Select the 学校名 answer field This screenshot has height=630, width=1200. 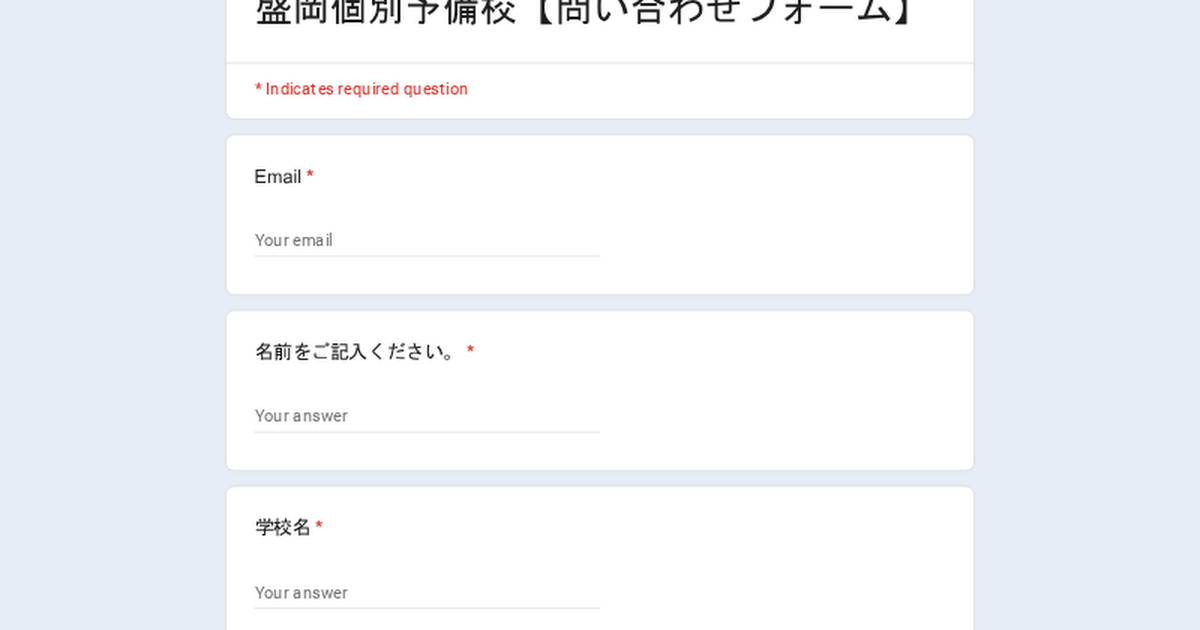coord(426,592)
